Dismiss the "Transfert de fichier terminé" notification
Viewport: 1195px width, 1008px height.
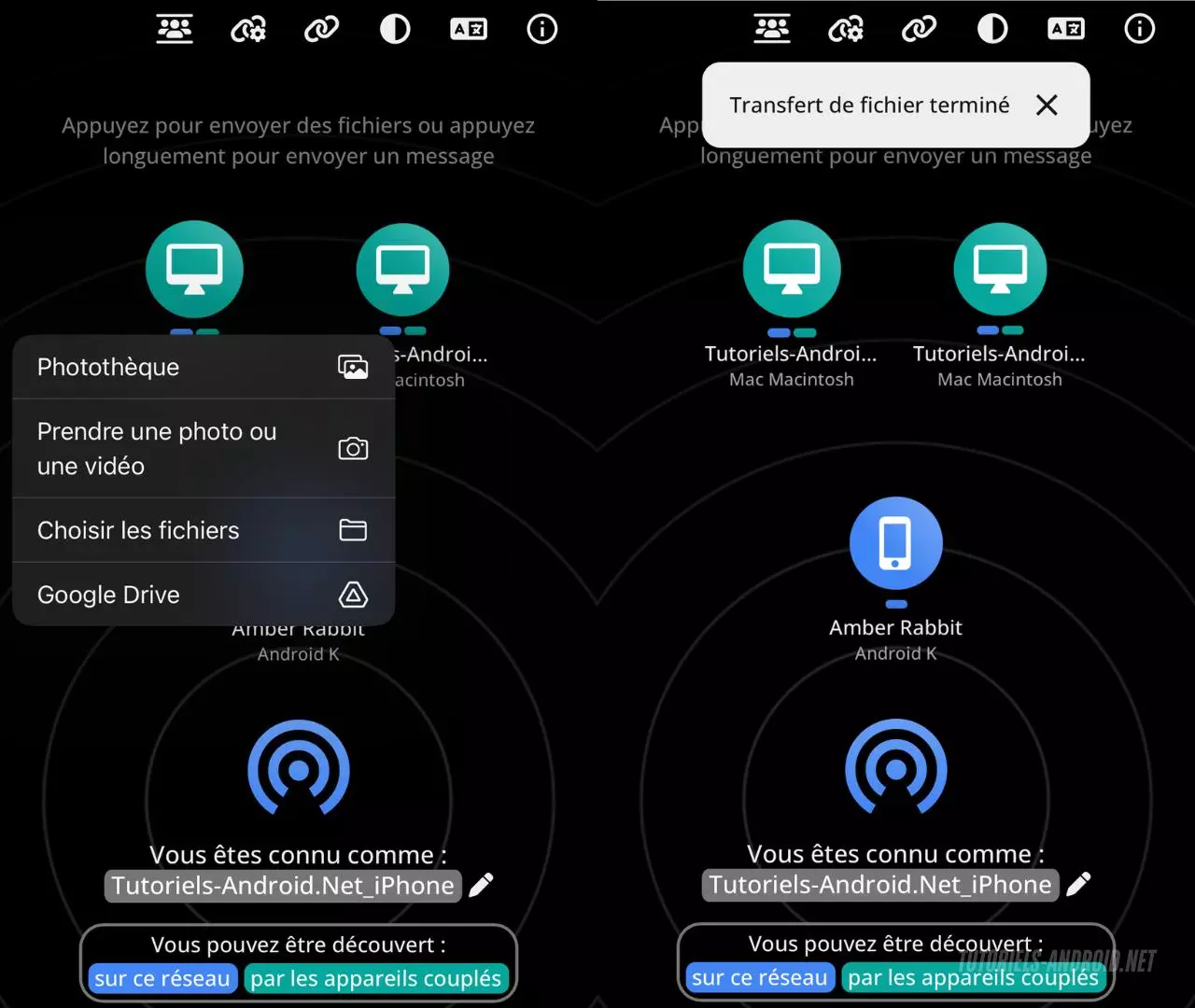click(1047, 105)
